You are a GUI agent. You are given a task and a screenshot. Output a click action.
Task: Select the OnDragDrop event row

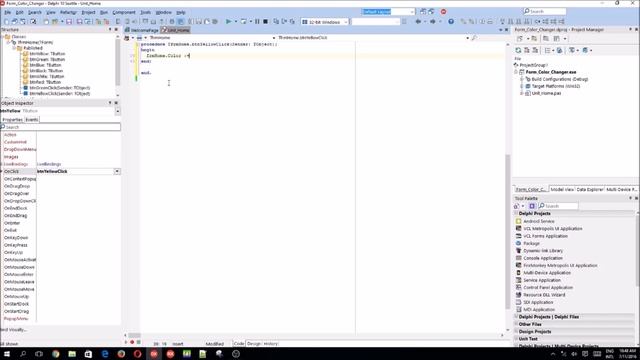pyautogui.click(x=60, y=186)
